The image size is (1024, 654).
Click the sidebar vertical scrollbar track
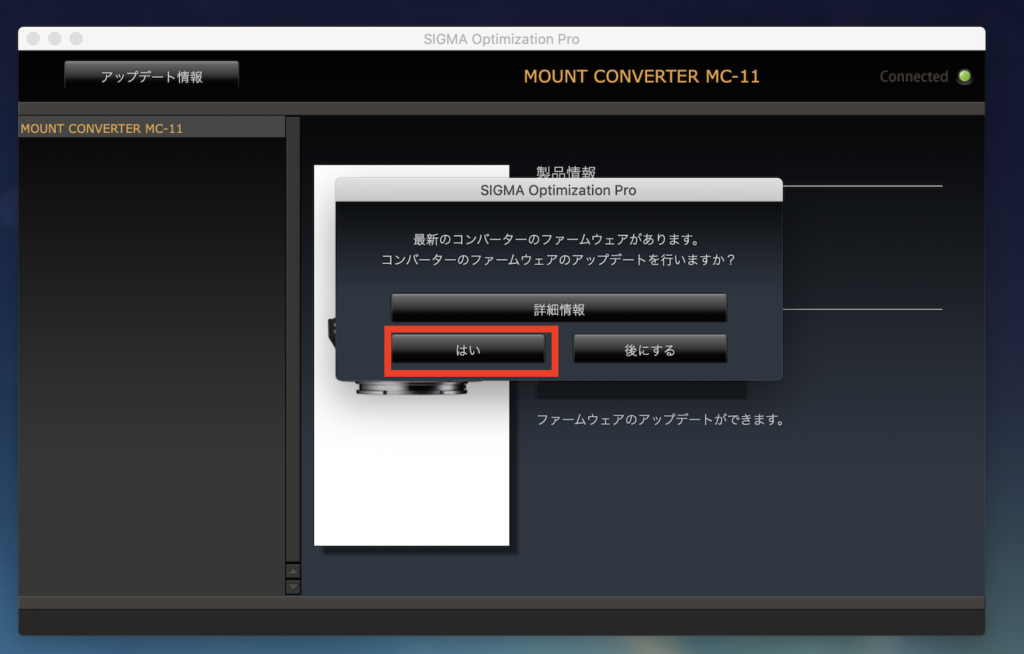pyautogui.click(x=293, y=339)
